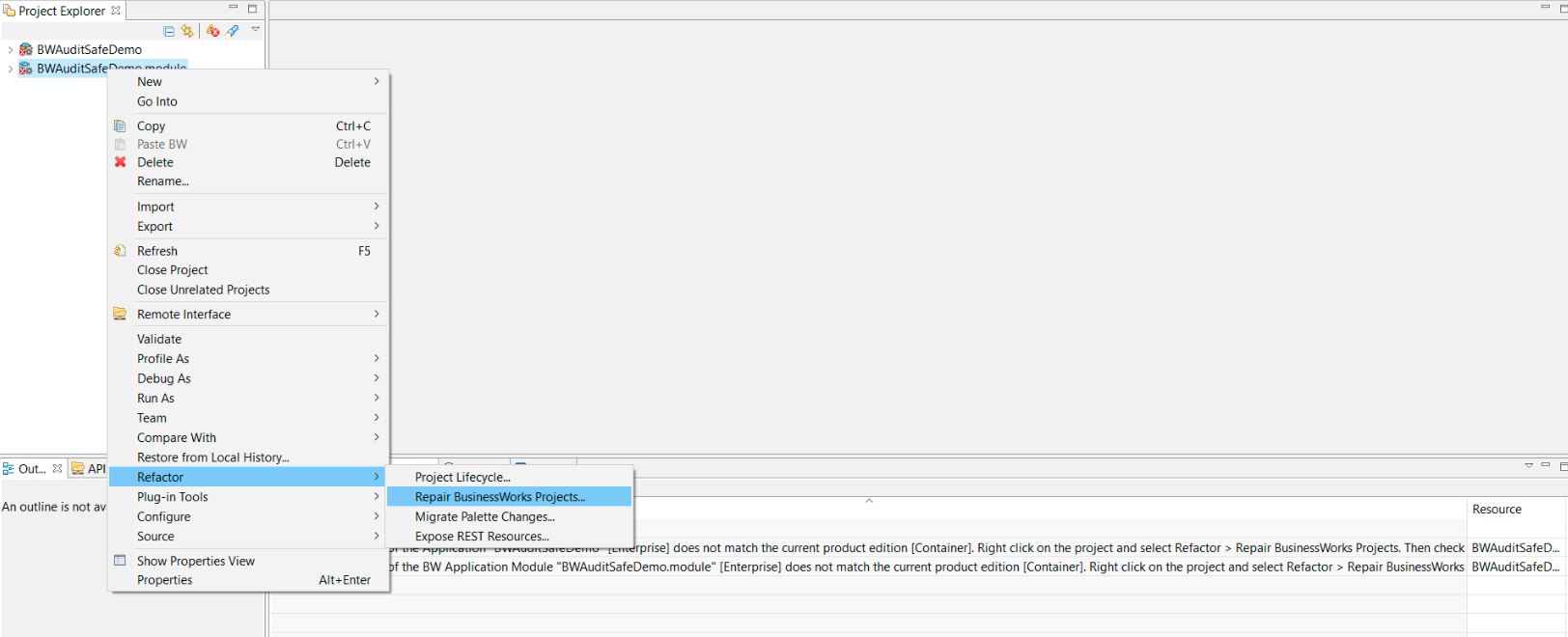This screenshot has height=637, width=1568.
Task: Expand the BWAuditSafeDemo tree node
Action: point(10,49)
